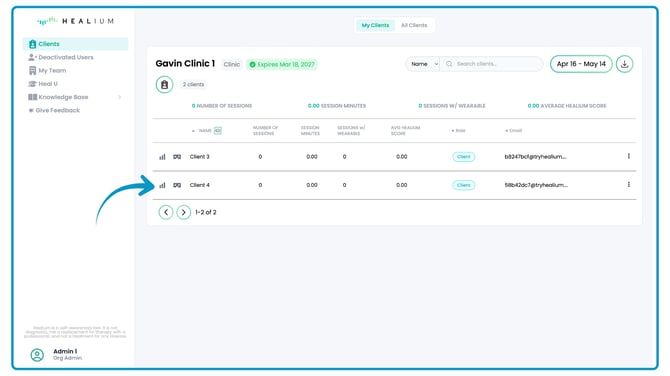Click the 58b42dc7@tryhealium email
This screenshot has height=376, width=670.
pyautogui.click(x=536, y=185)
